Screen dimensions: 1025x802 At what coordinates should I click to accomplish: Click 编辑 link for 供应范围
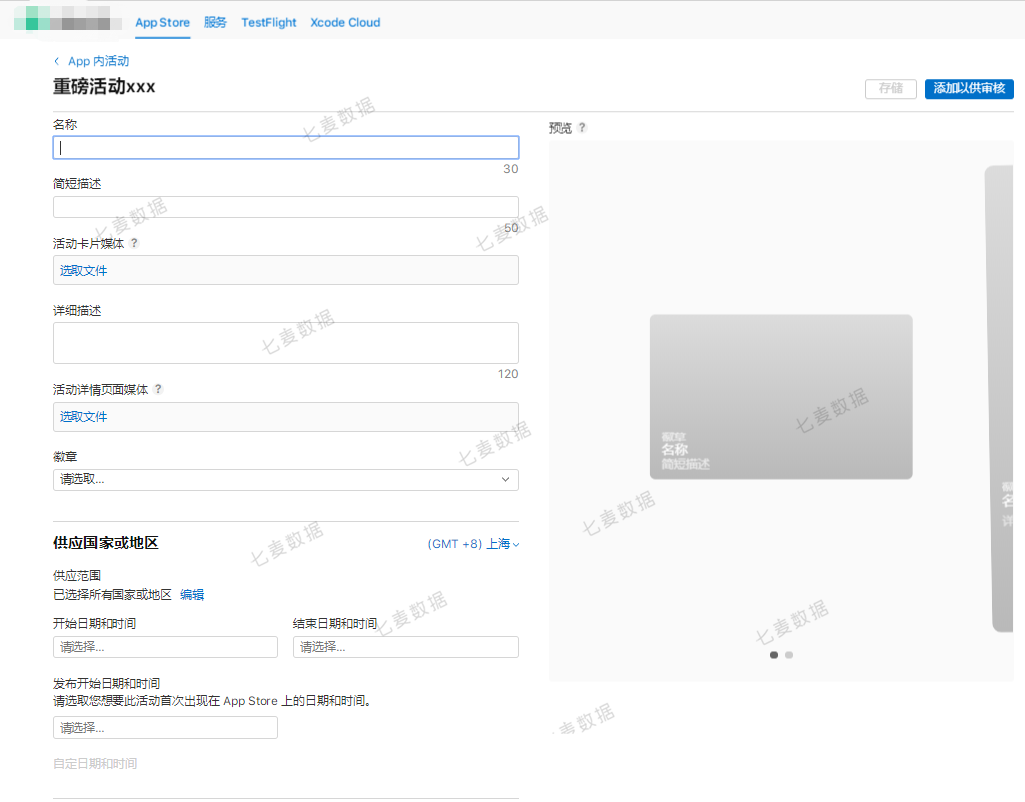[192, 595]
